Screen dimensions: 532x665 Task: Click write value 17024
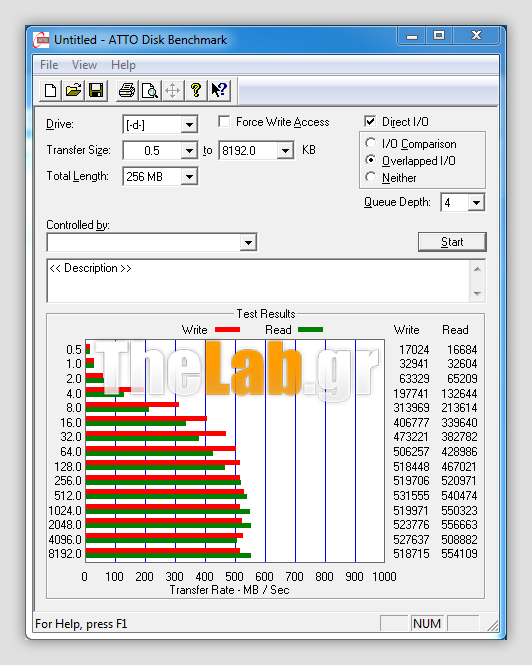(x=414, y=350)
